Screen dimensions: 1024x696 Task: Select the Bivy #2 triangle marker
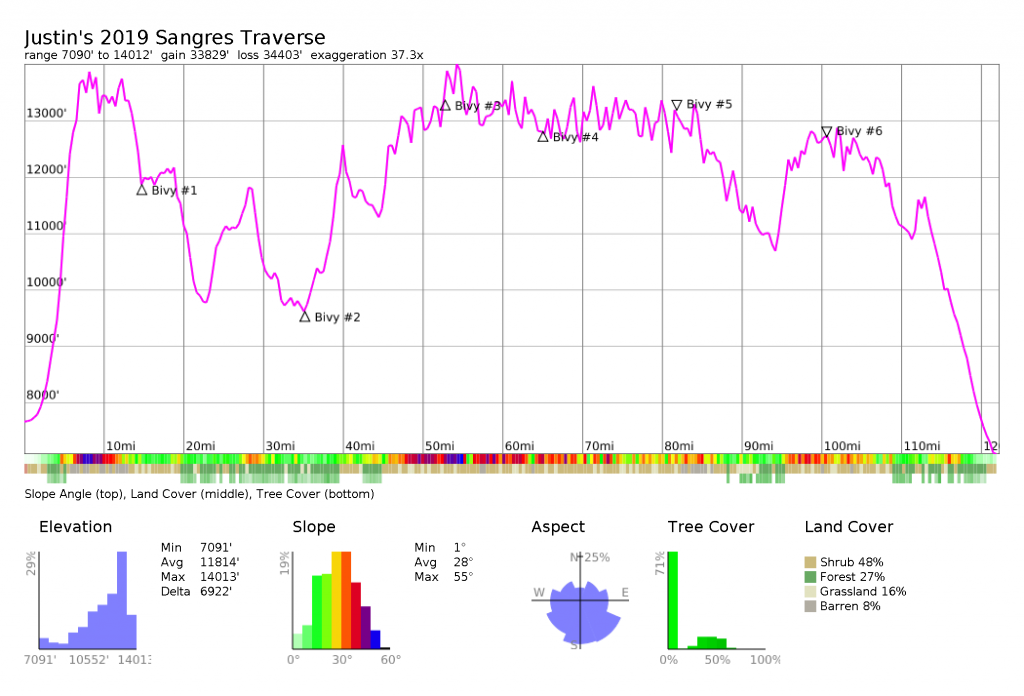[x=305, y=317]
